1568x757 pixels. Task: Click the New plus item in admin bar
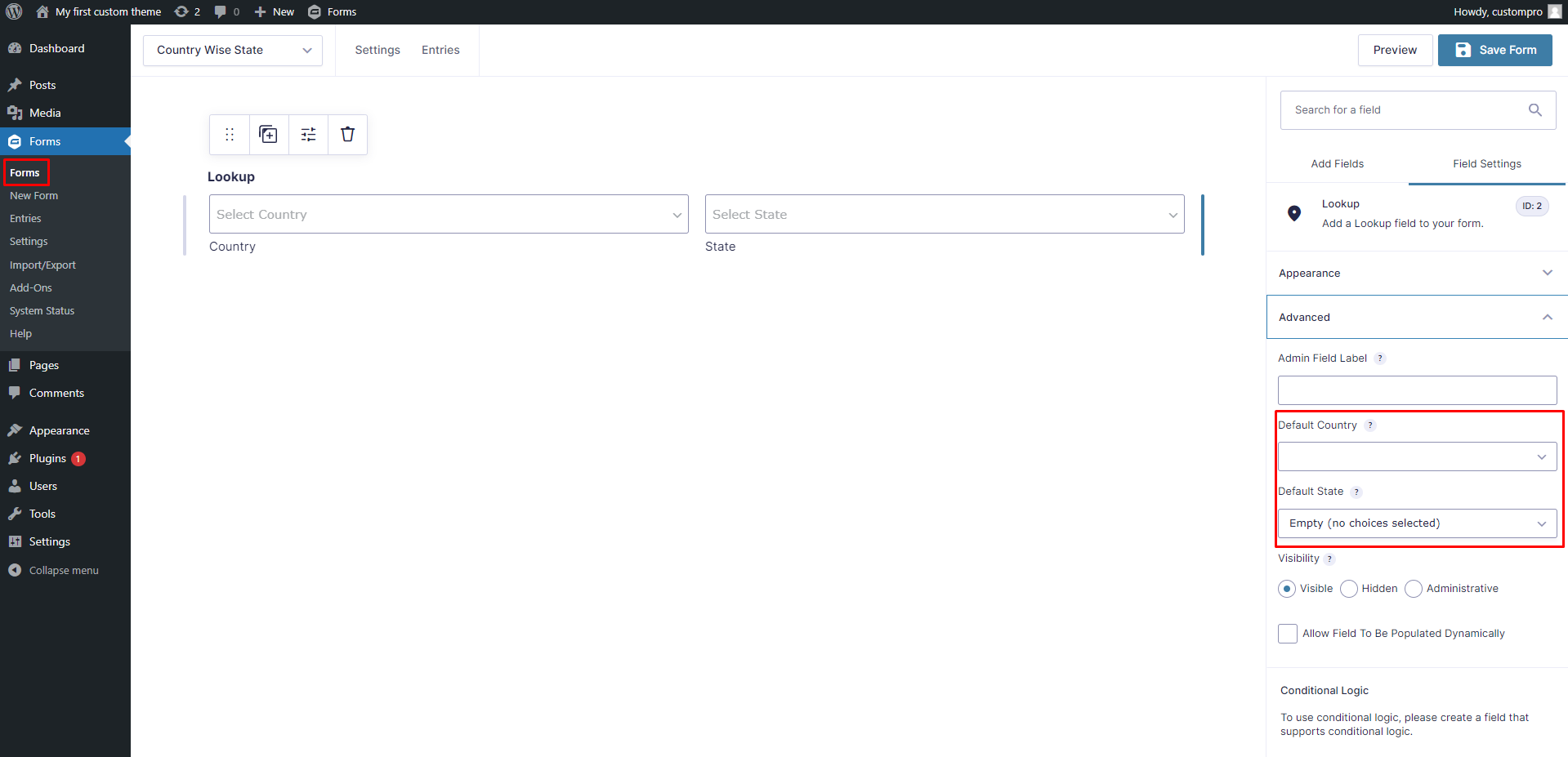tap(274, 11)
